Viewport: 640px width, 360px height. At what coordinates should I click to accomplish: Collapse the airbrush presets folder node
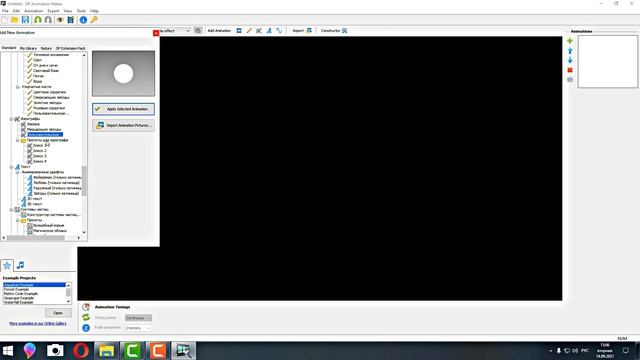coord(18,140)
